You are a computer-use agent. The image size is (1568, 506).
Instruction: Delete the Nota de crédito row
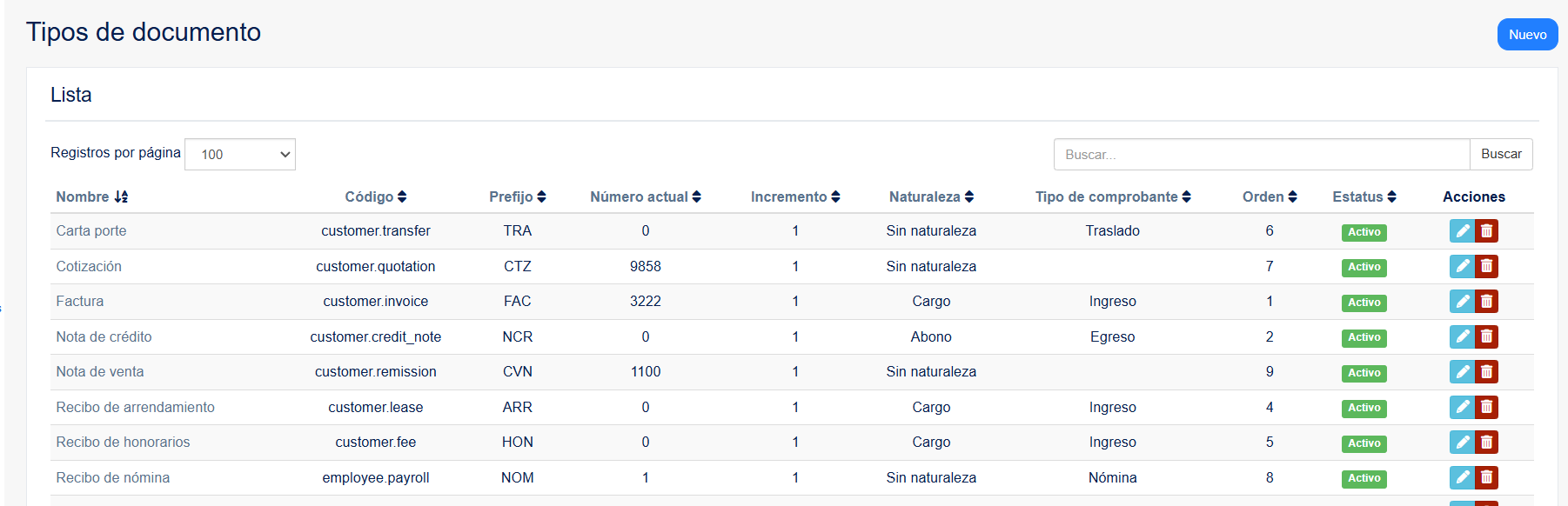(x=1486, y=336)
